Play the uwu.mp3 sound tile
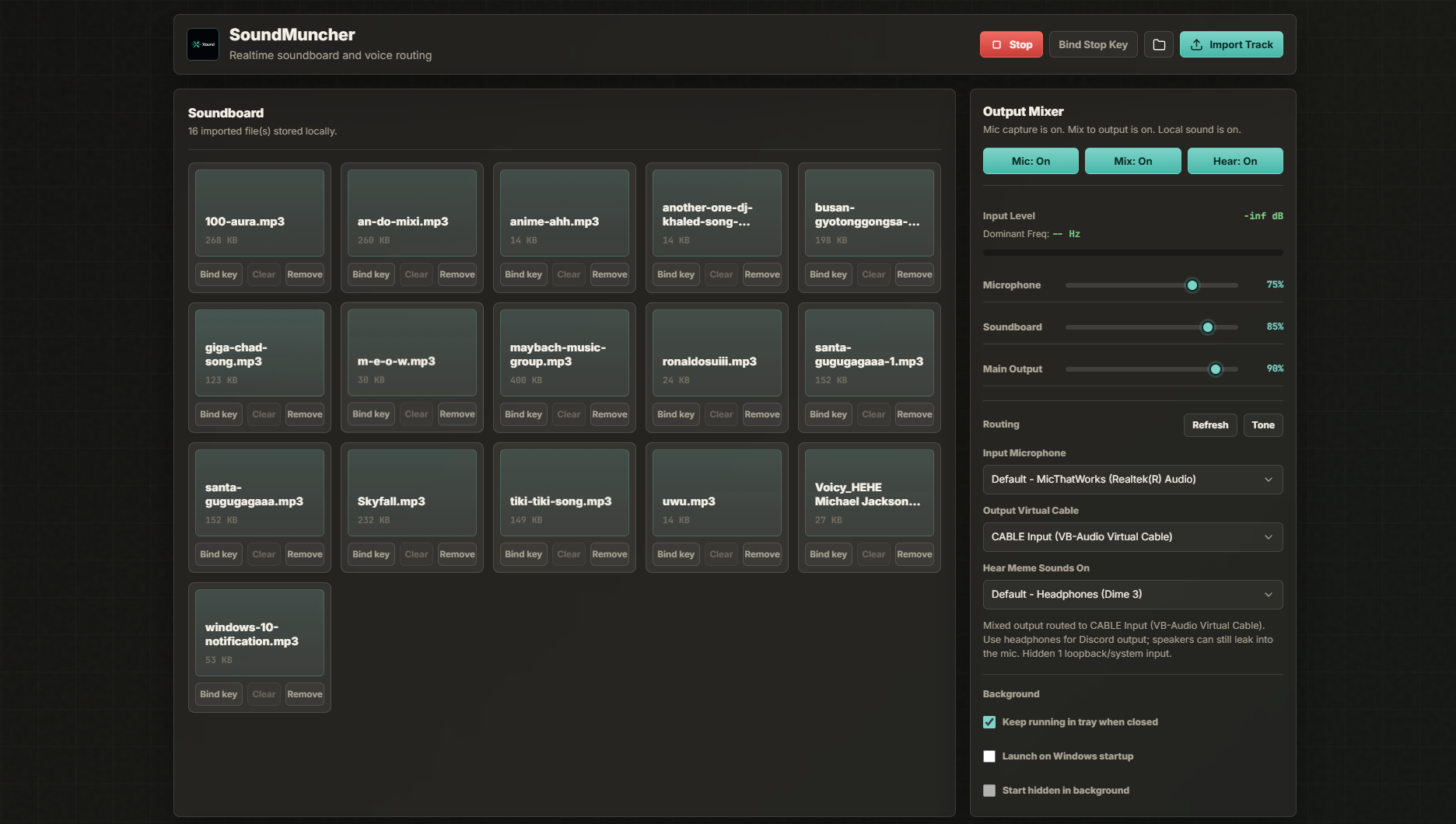Image resolution: width=1456 pixels, height=824 pixels. [717, 493]
